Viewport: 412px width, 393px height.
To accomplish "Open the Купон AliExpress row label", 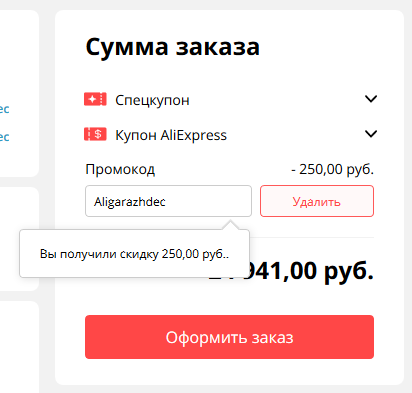I will coord(171,135).
